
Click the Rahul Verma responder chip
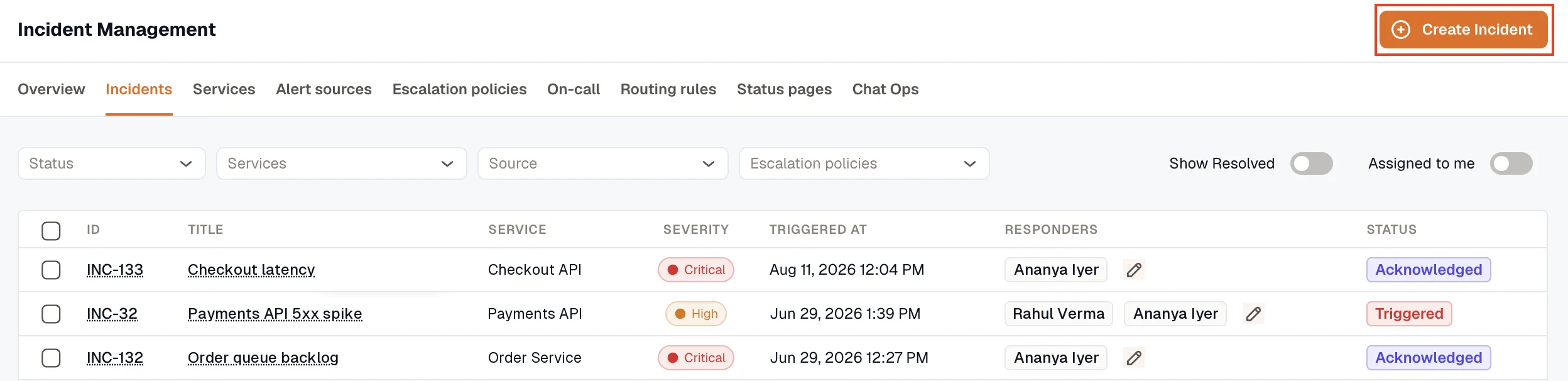pyautogui.click(x=1059, y=314)
